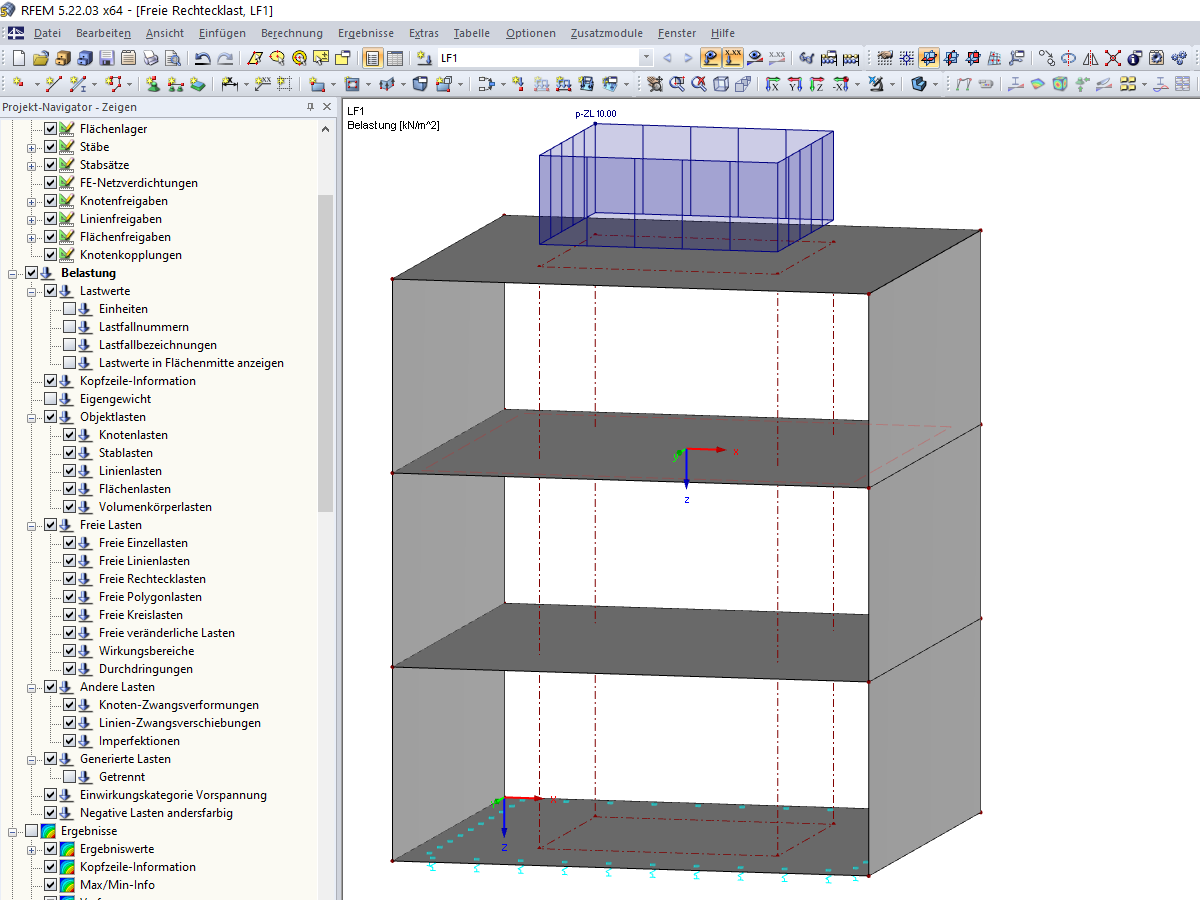This screenshot has width=1200, height=900.
Task: Open the LF1 load case dropdown
Action: (645, 58)
